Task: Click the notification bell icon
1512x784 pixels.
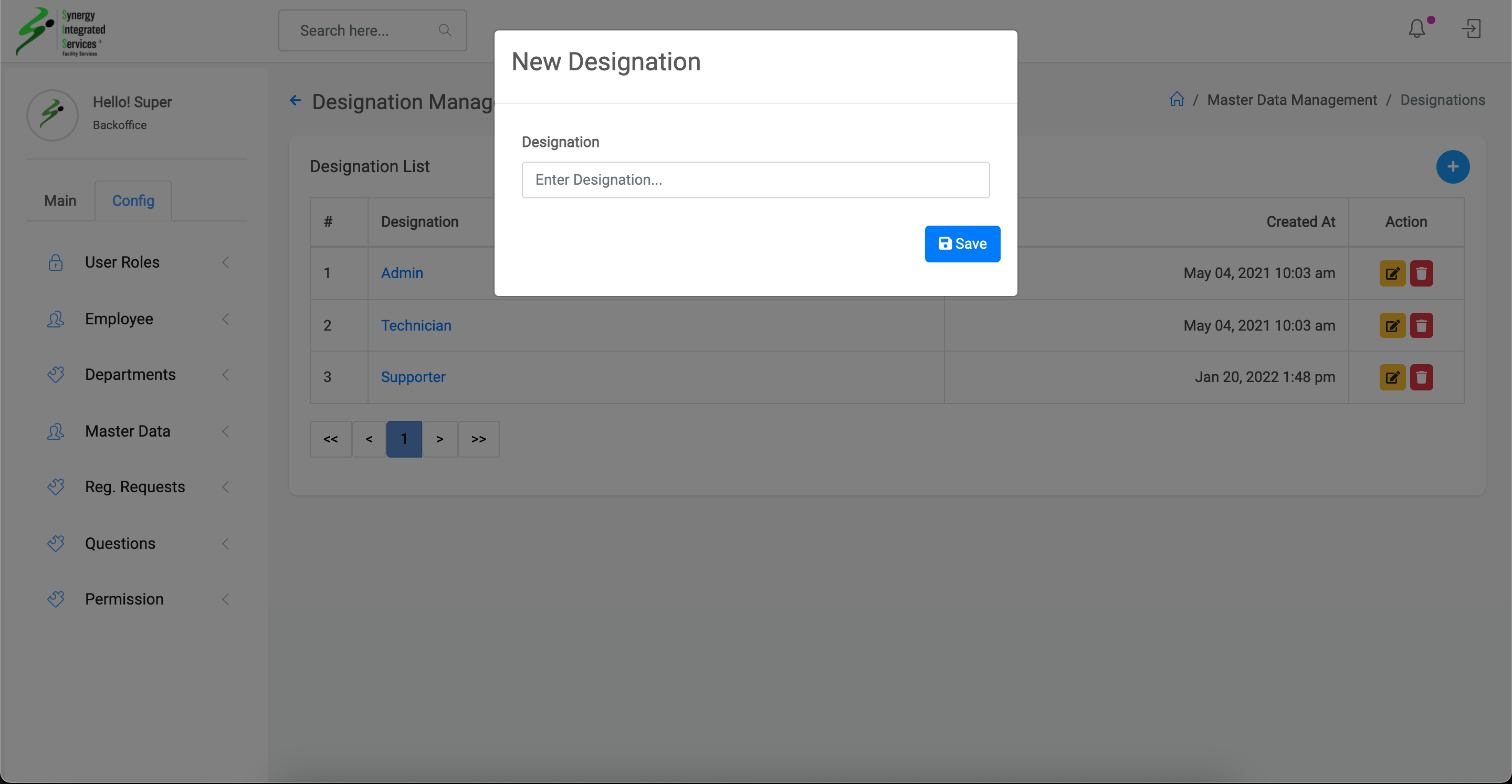Action: click(1416, 29)
